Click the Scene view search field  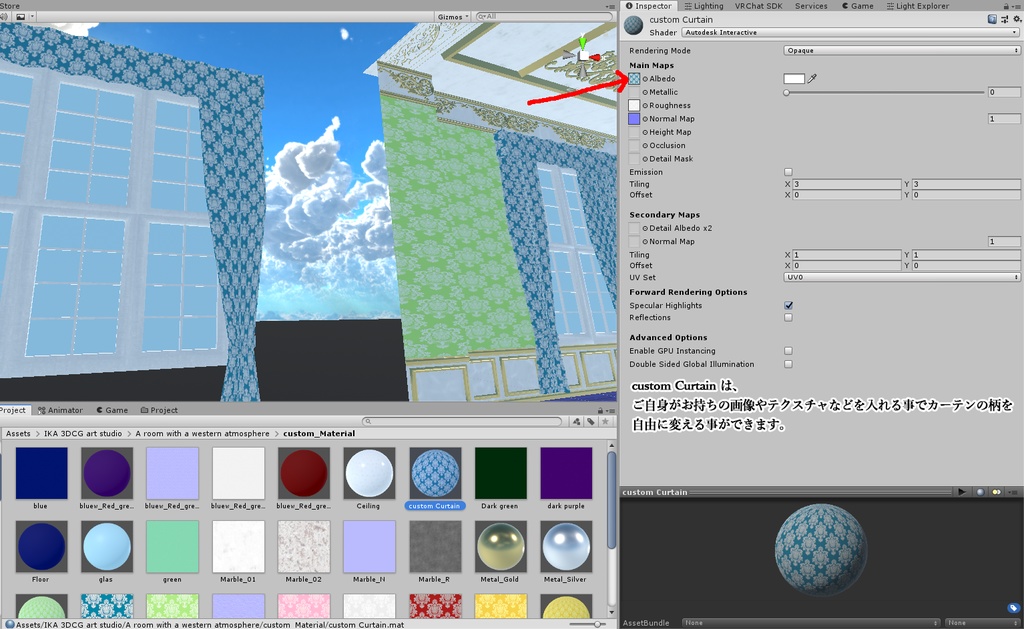(x=542, y=16)
